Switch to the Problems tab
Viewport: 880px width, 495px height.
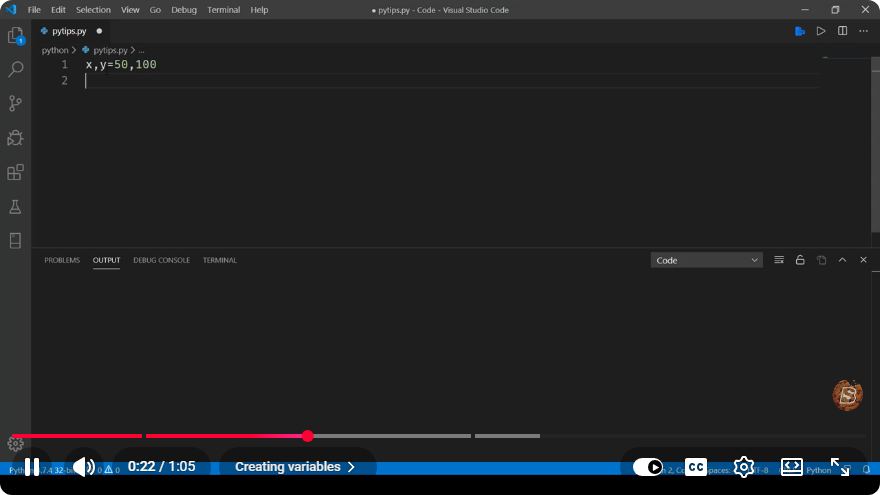pyautogui.click(x=62, y=260)
